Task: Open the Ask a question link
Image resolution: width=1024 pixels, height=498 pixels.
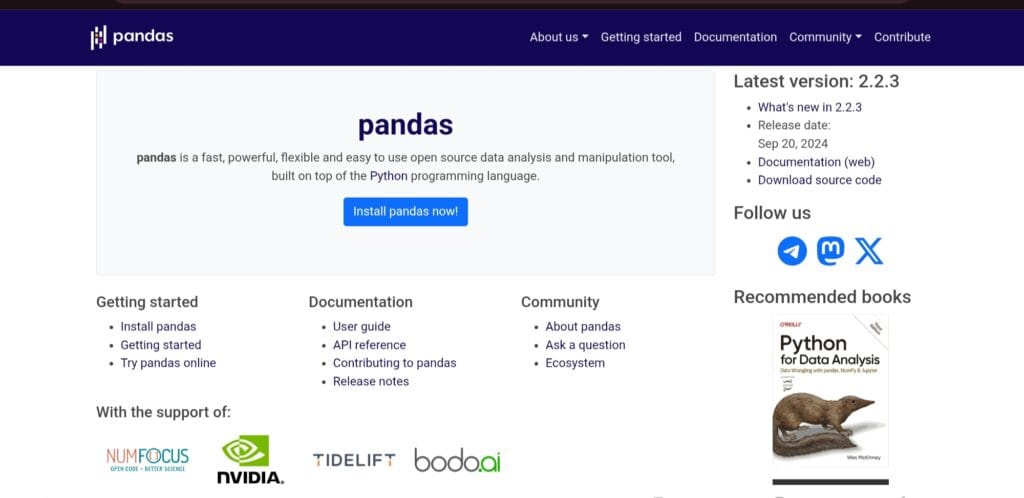Action: pos(585,345)
